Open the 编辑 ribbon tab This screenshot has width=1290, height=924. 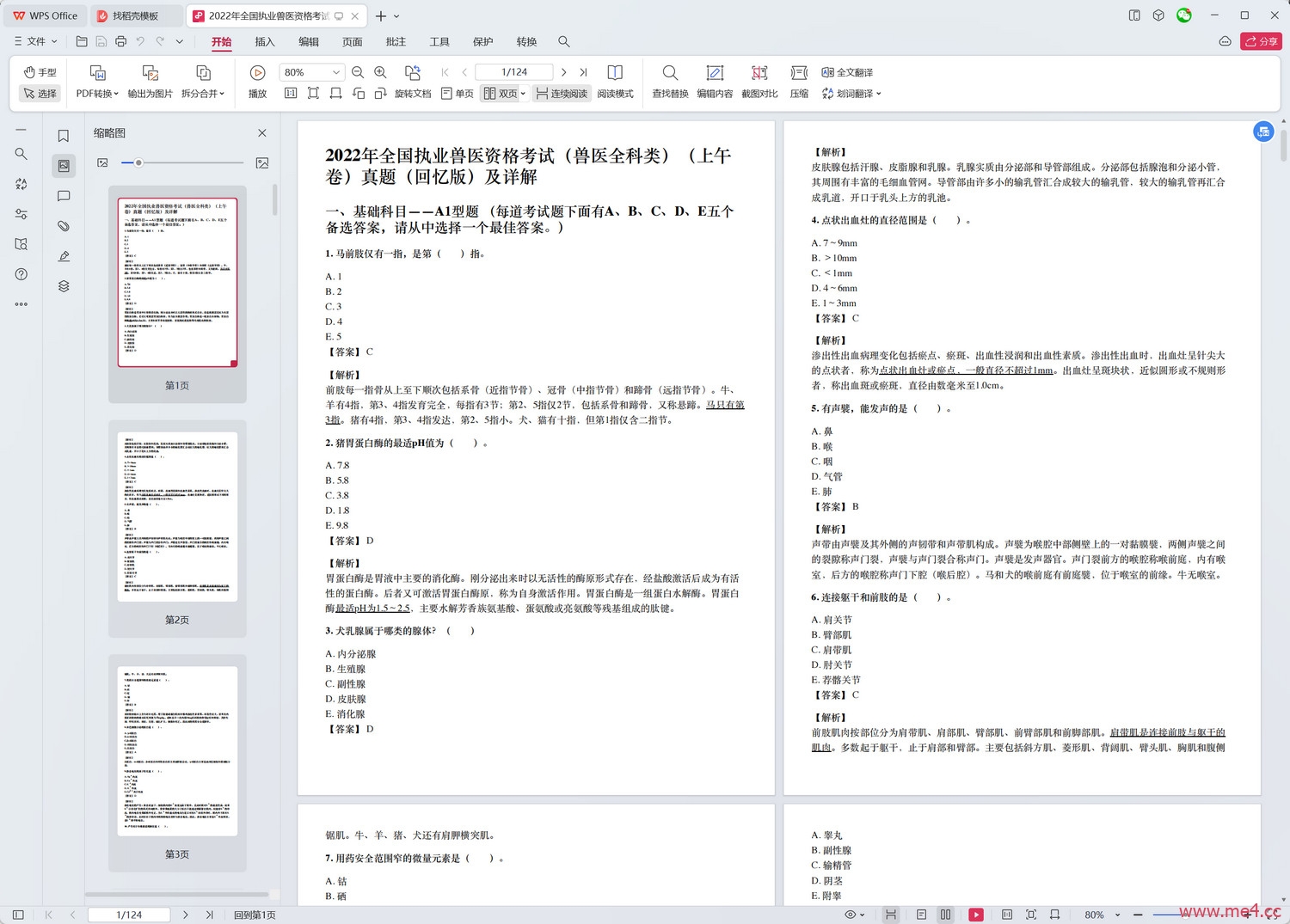click(309, 41)
